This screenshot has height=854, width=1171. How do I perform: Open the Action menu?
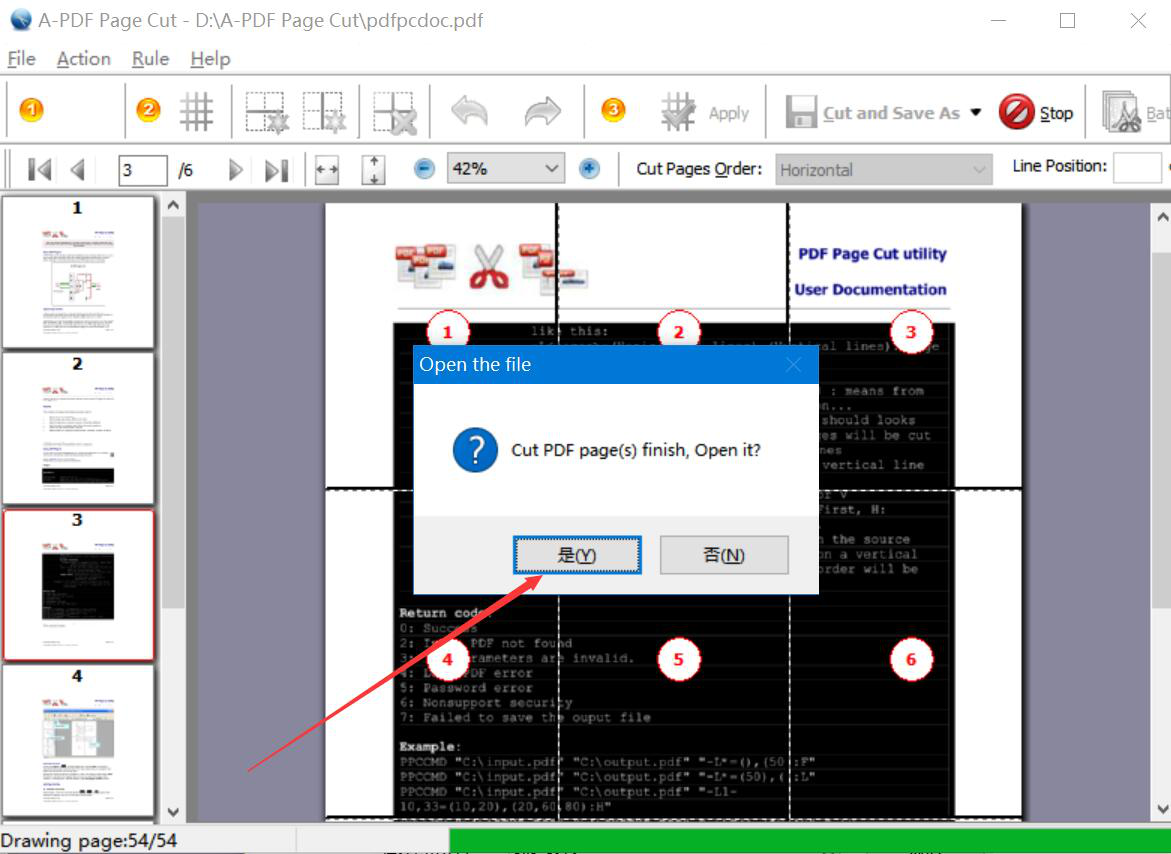coord(84,59)
